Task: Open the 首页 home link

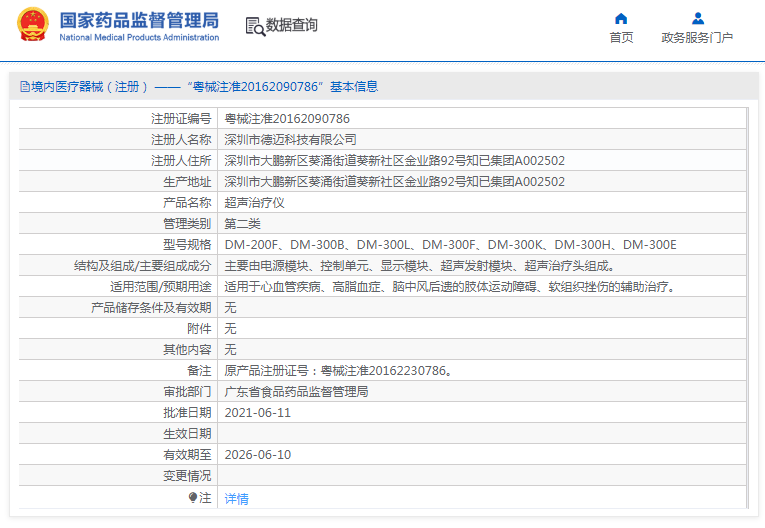Action: (x=621, y=38)
